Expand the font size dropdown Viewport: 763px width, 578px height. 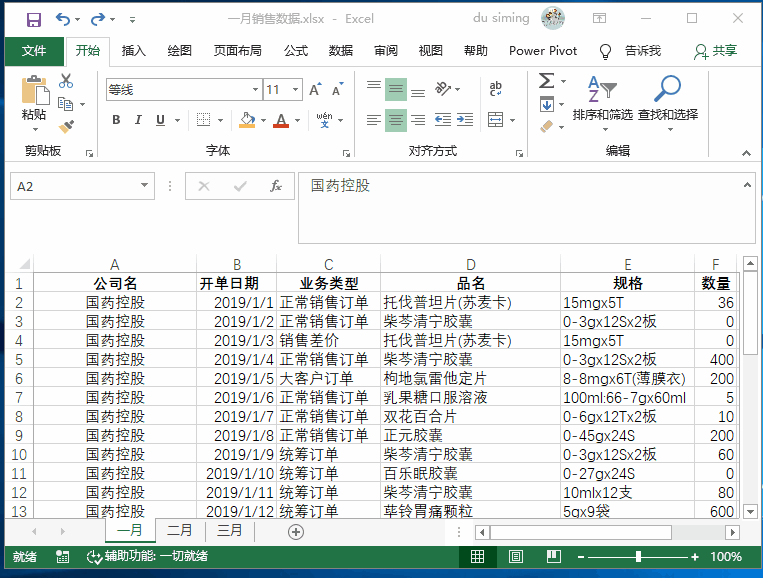coord(295,90)
